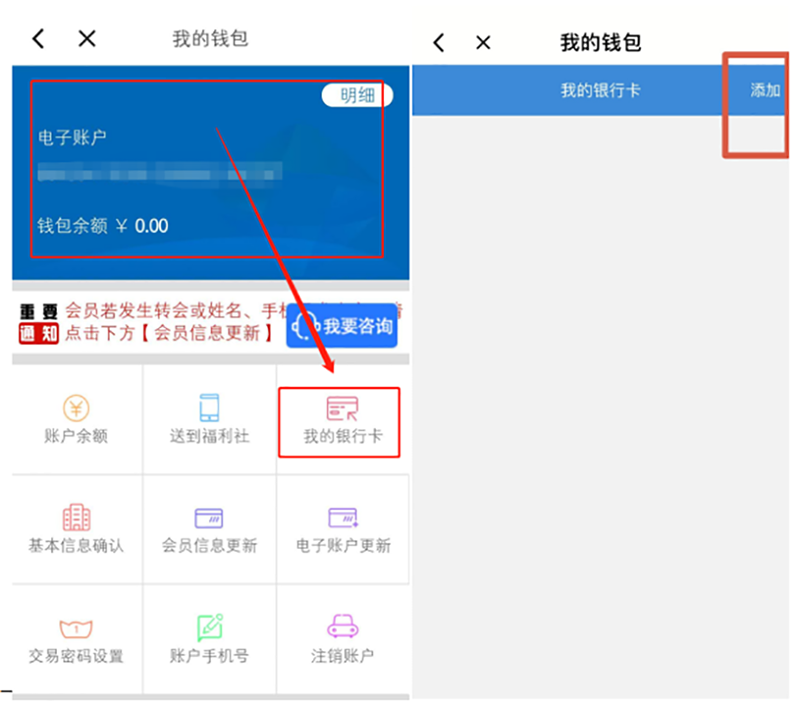The height and width of the screenshot is (711, 800).
Task: Open the 明细 (details) button
Action: tap(355, 96)
